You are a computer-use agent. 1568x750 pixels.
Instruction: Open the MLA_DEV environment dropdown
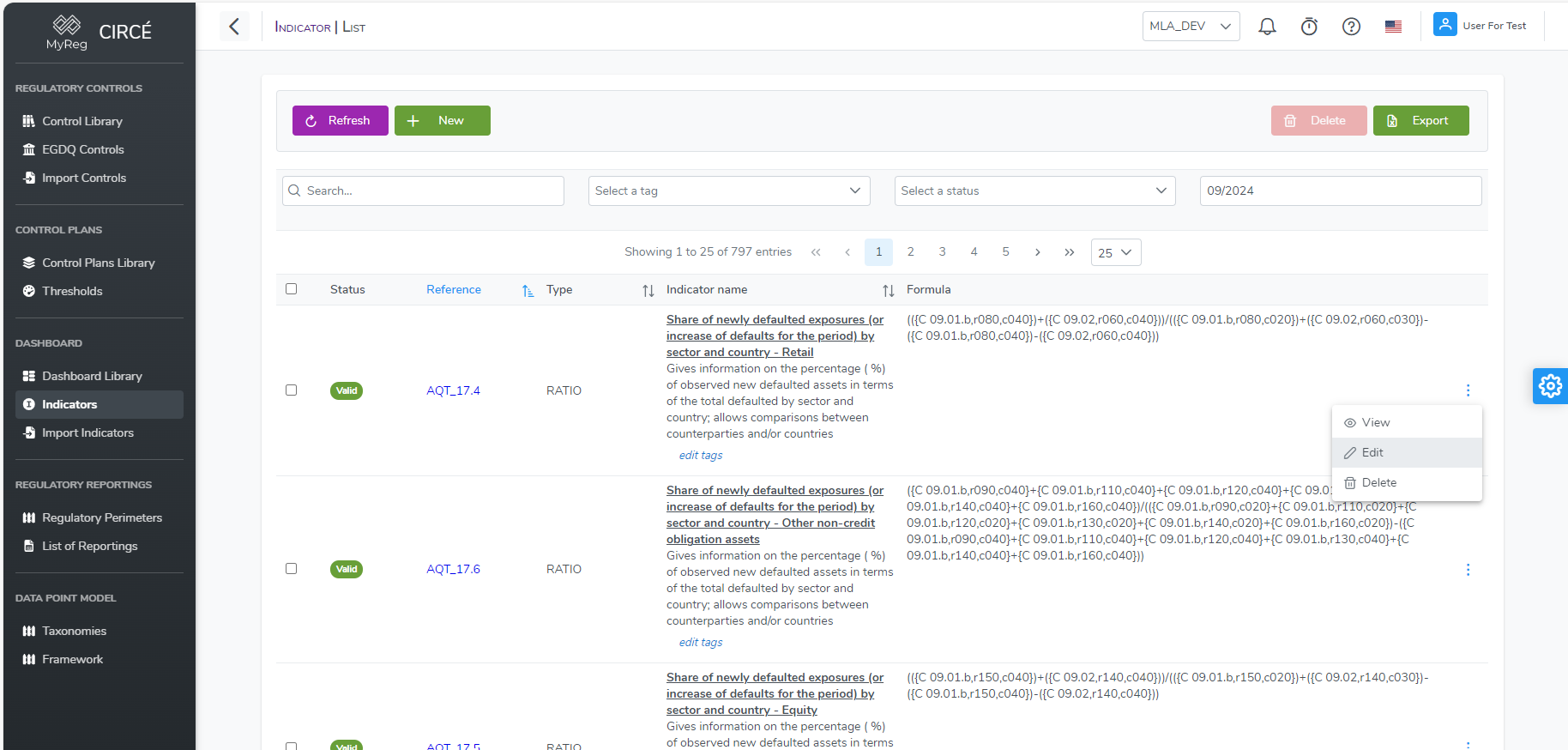tap(1191, 27)
